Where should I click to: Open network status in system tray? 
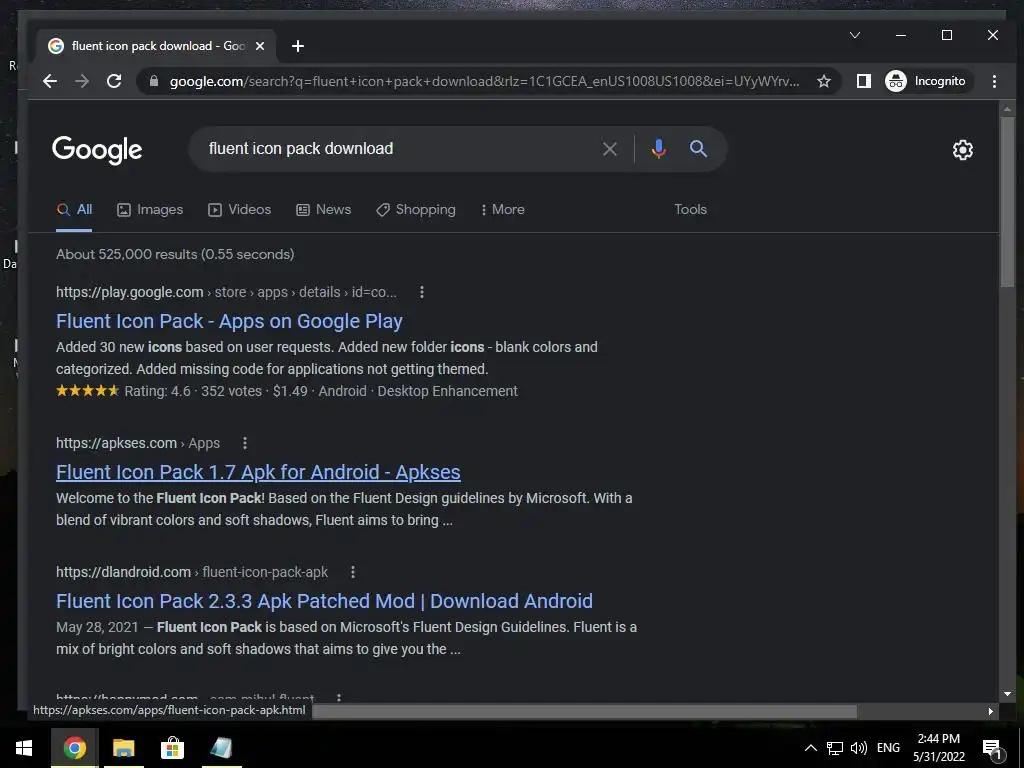click(x=835, y=748)
